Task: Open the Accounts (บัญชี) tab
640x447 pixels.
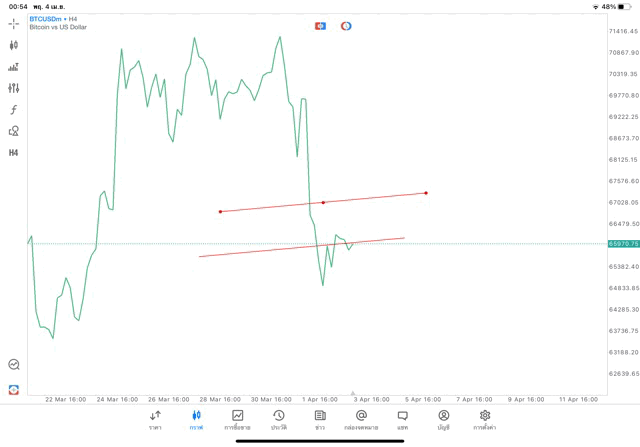Action: (x=443, y=419)
